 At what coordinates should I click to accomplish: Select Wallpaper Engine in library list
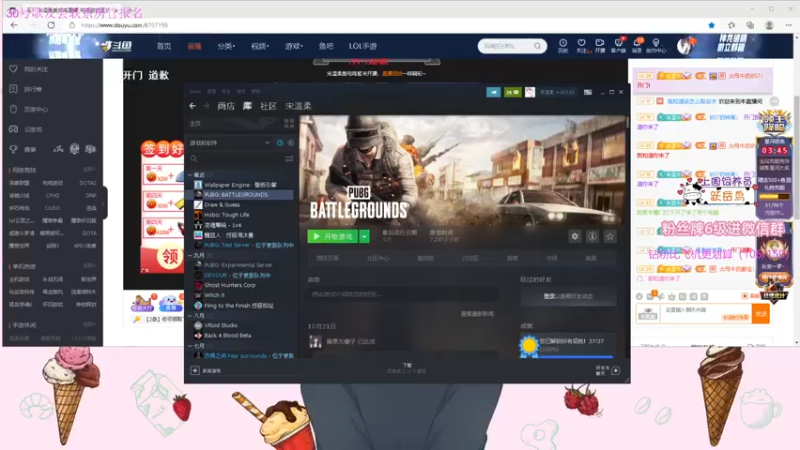[x=240, y=185]
